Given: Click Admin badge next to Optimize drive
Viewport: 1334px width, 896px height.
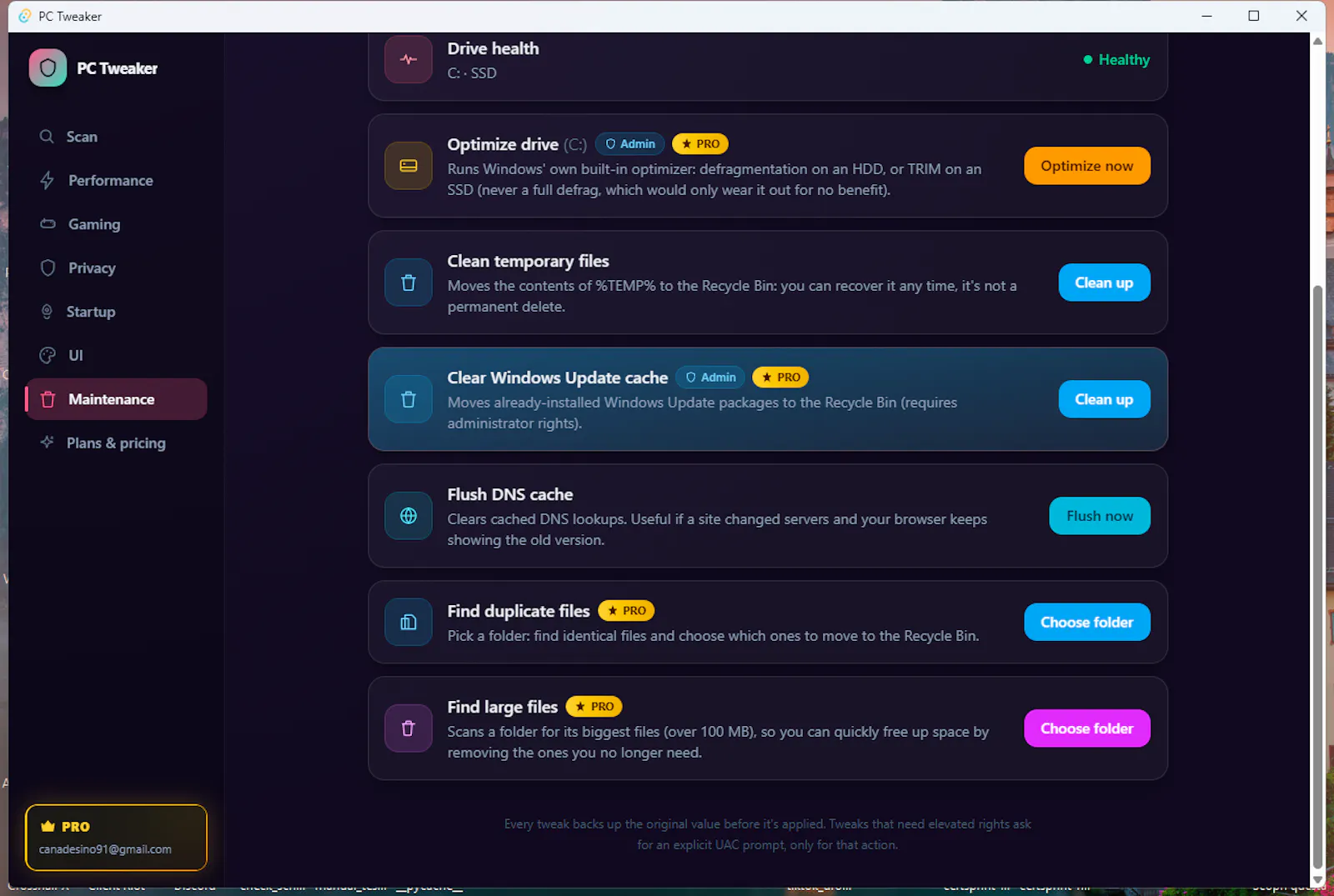Looking at the screenshot, I should (630, 144).
